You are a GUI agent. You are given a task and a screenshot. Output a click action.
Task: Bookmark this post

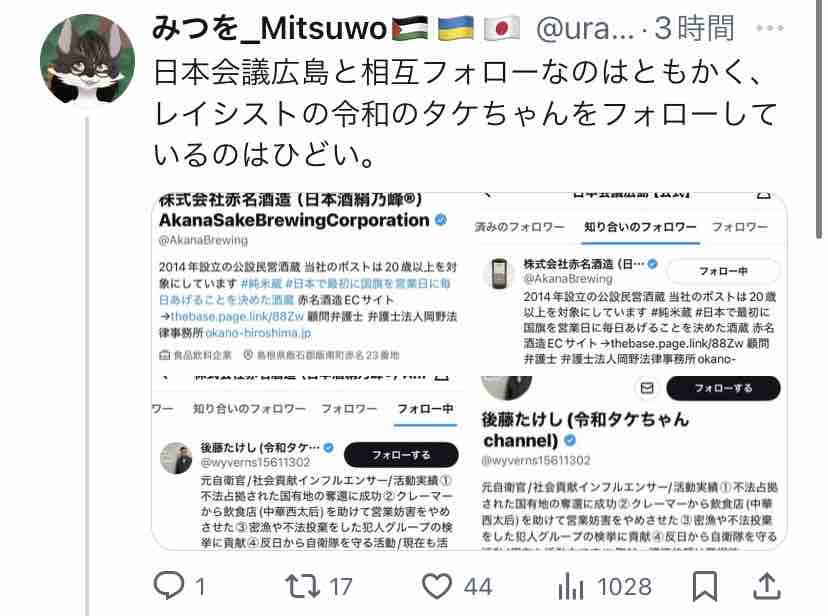click(x=704, y=586)
